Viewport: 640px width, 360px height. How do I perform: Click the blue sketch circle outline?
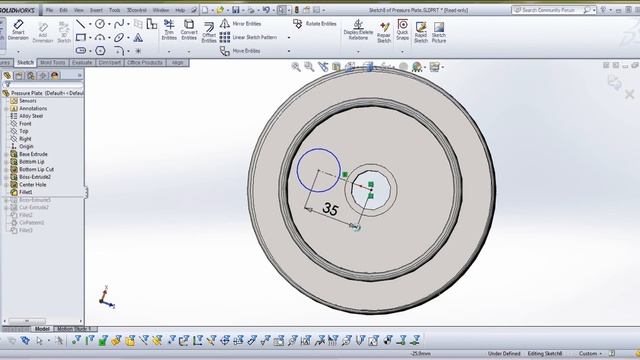coord(318,170)
